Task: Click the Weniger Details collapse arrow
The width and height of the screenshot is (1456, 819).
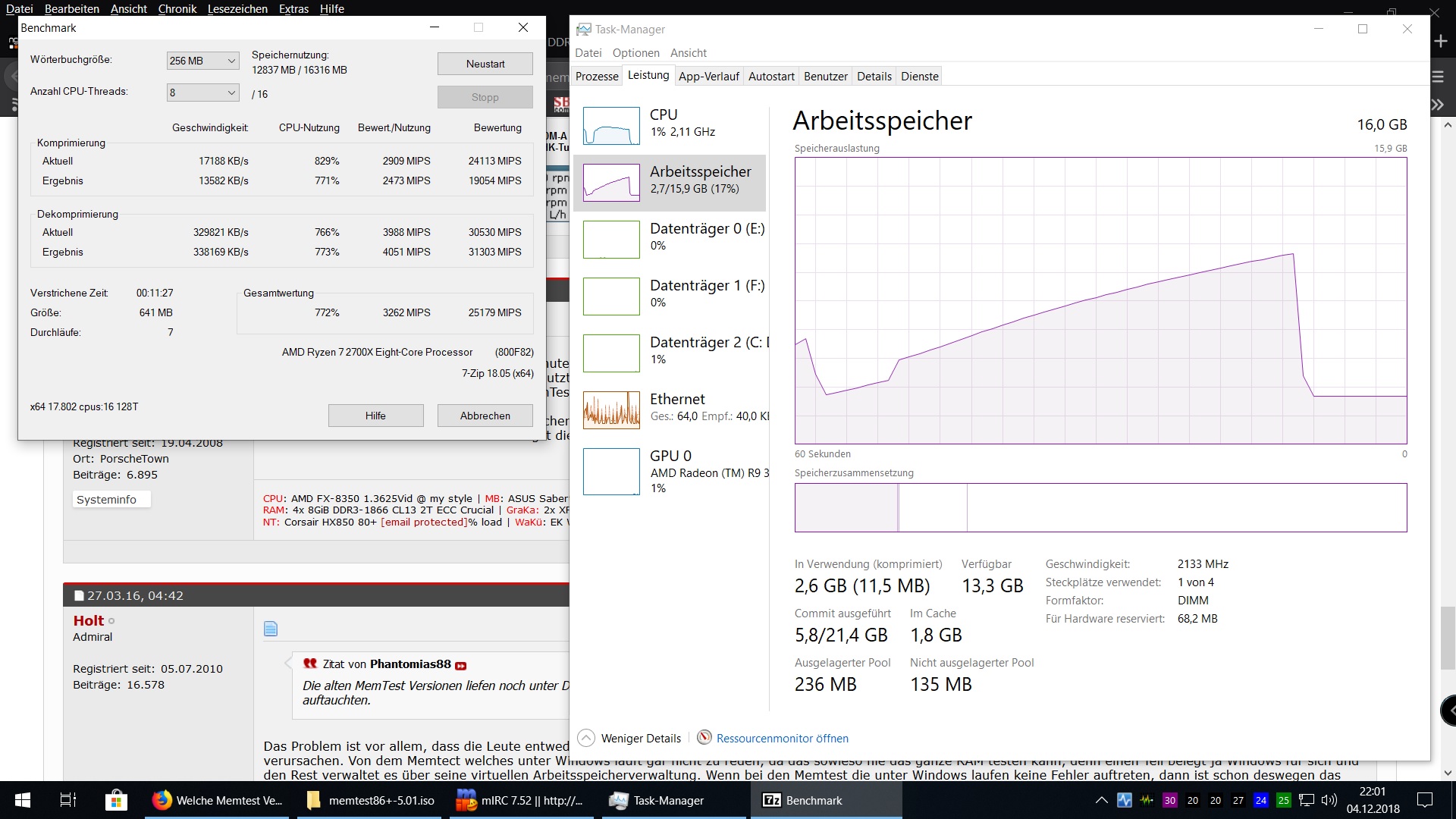Action: click(586, 738)
